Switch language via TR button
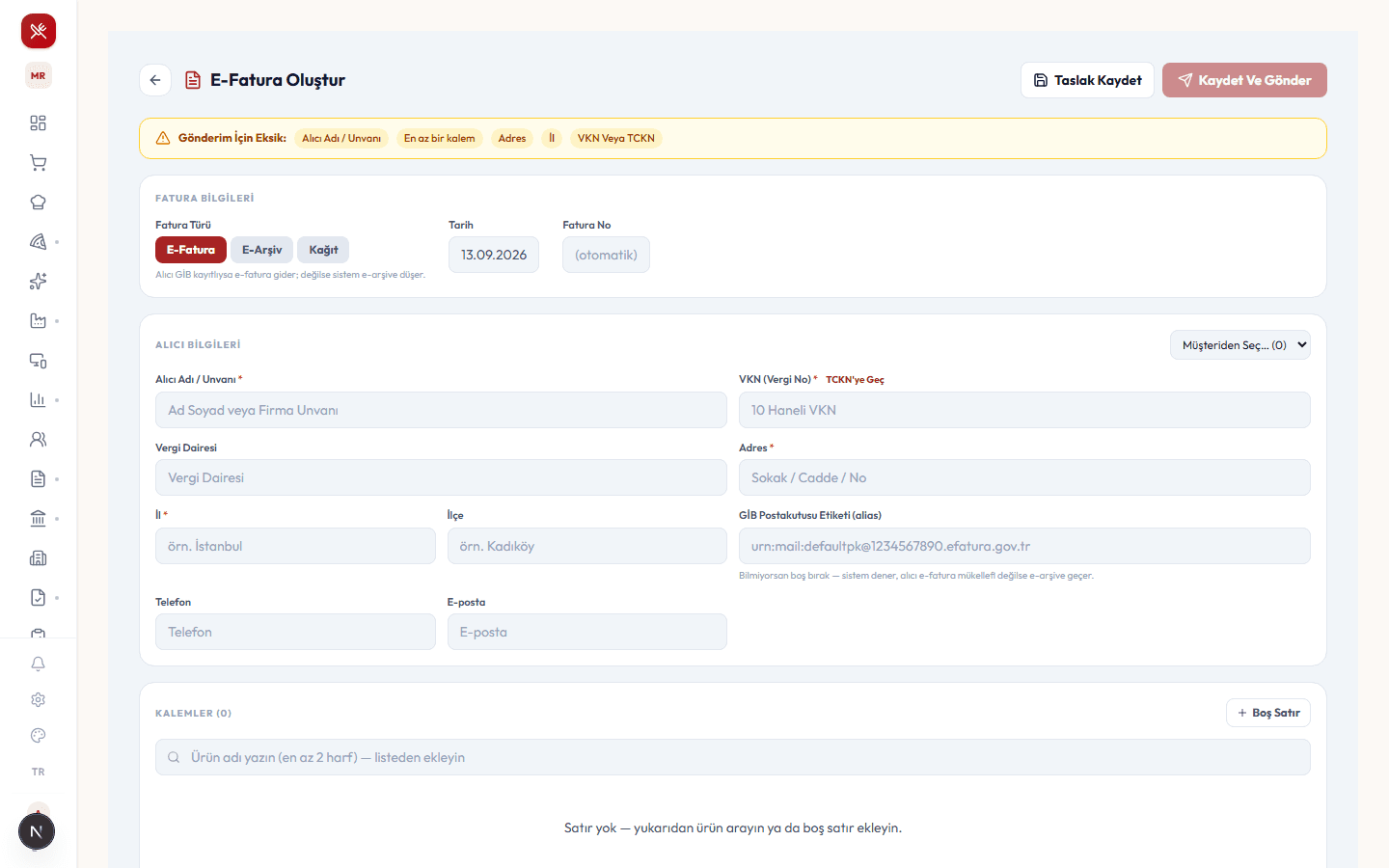Viewport: 1389px width, 868px height. coord(39,772)
